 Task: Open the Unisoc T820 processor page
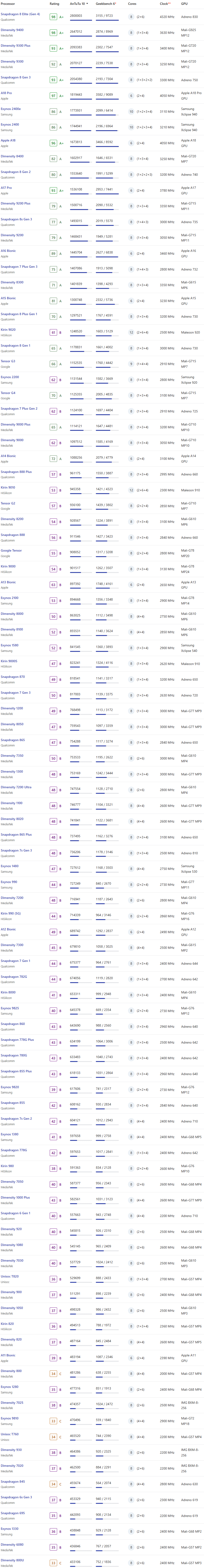pos(10,1276)
